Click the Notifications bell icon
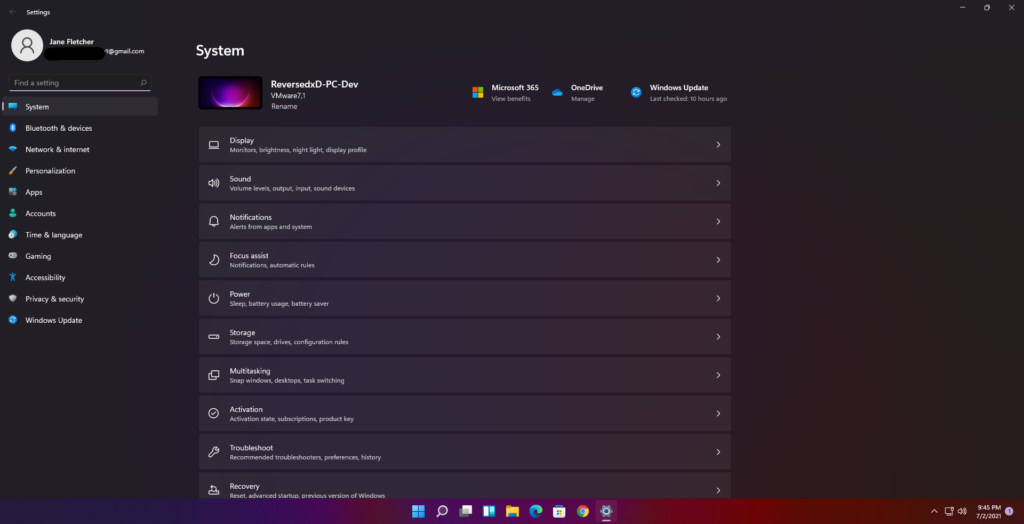This screenshot has height=524, width=1024. (214, 221)
